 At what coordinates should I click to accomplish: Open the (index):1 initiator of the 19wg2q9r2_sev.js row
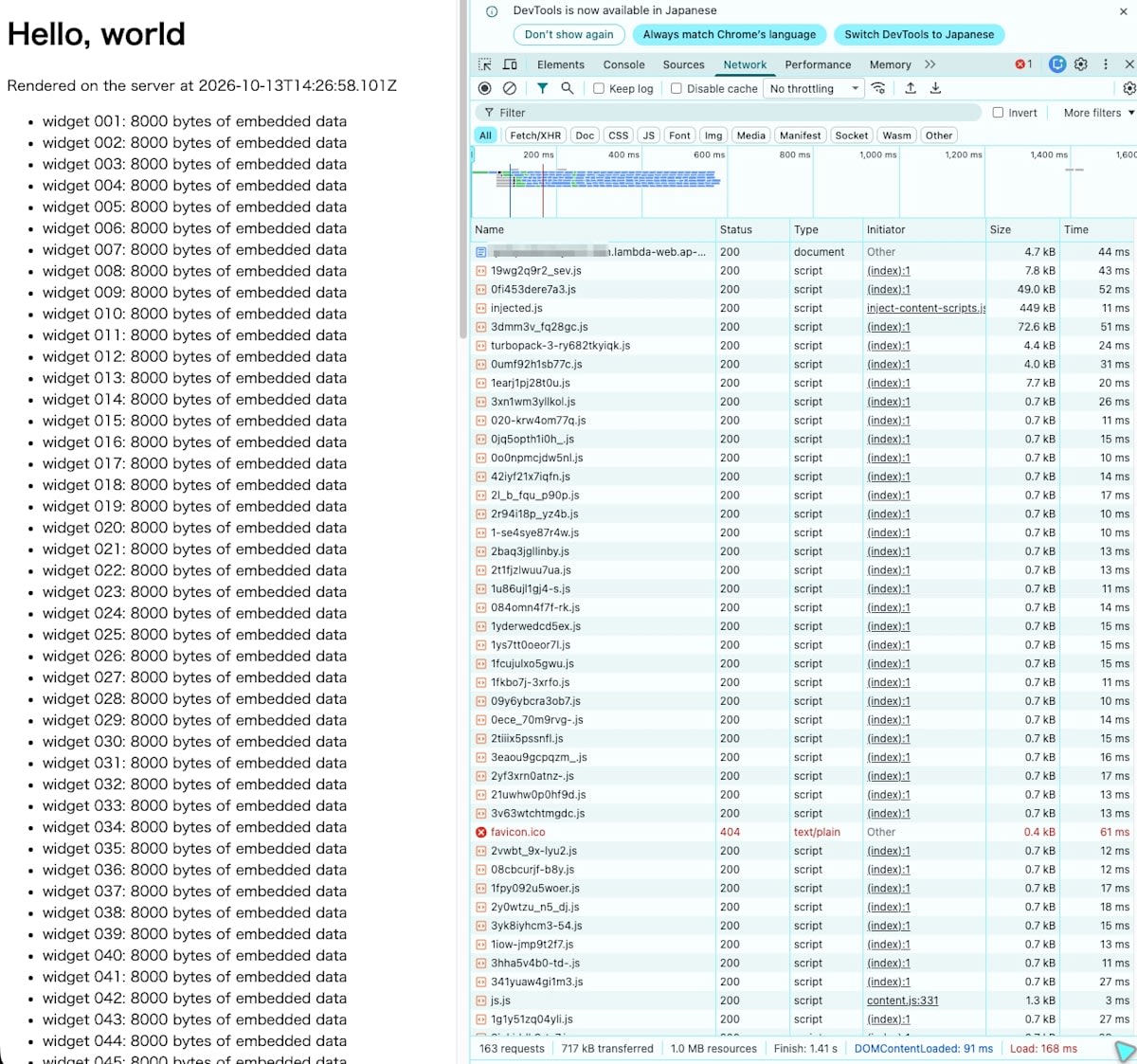tap(888, 271)
